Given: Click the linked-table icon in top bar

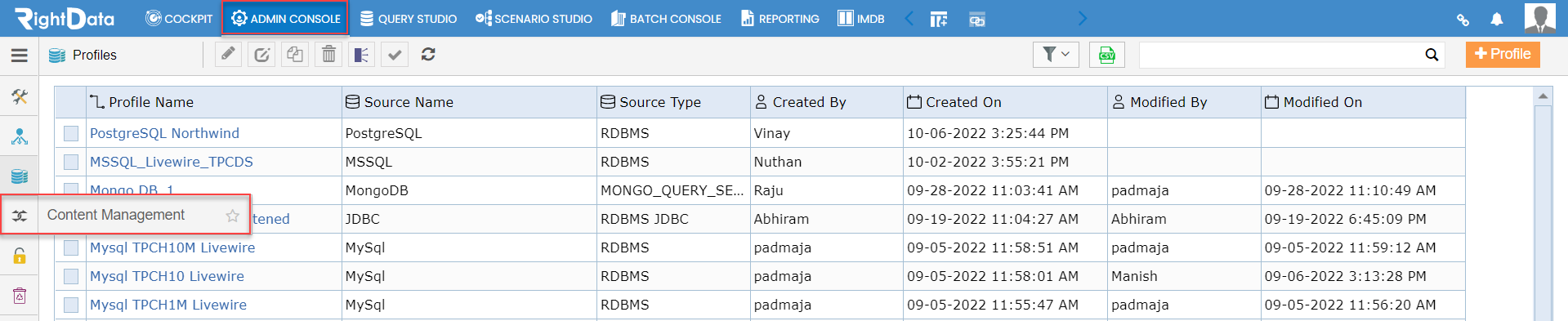Looking at the screenshot, I should coord(976,19).
